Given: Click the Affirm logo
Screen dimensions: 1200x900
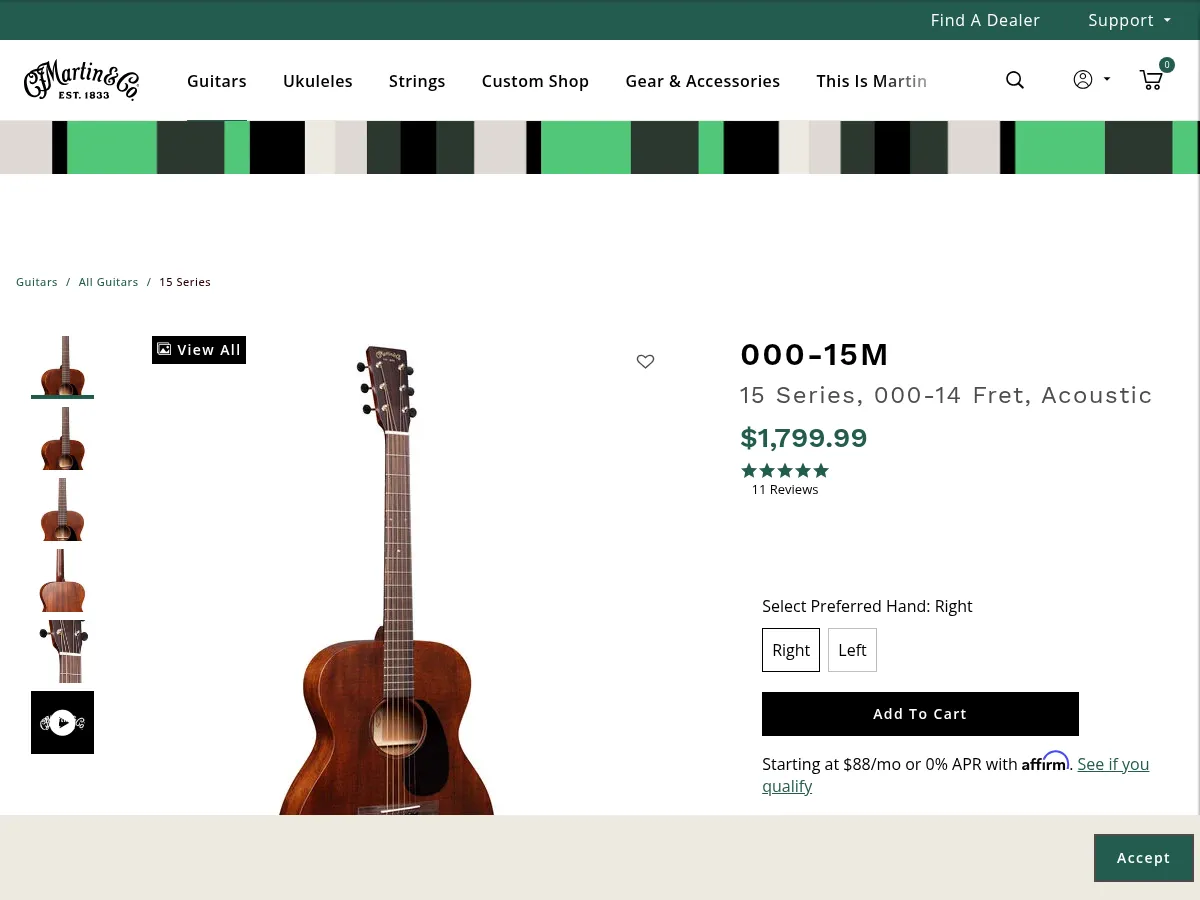Looking at the screenshot, I should pos(1045,762).
